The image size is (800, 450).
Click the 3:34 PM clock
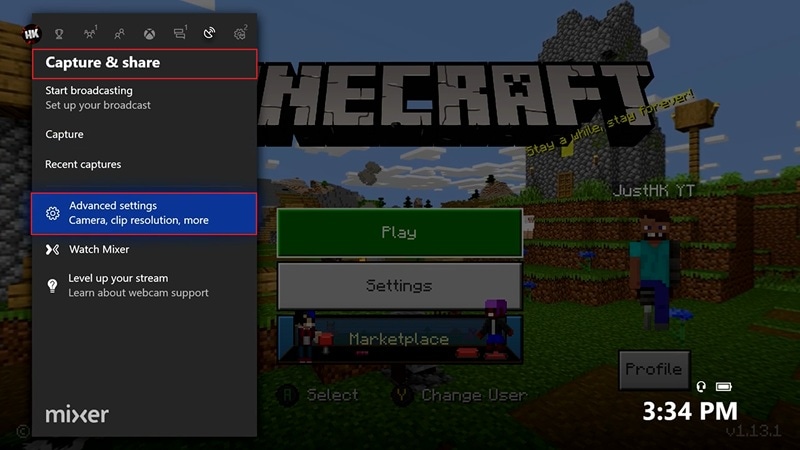[690, 411]
